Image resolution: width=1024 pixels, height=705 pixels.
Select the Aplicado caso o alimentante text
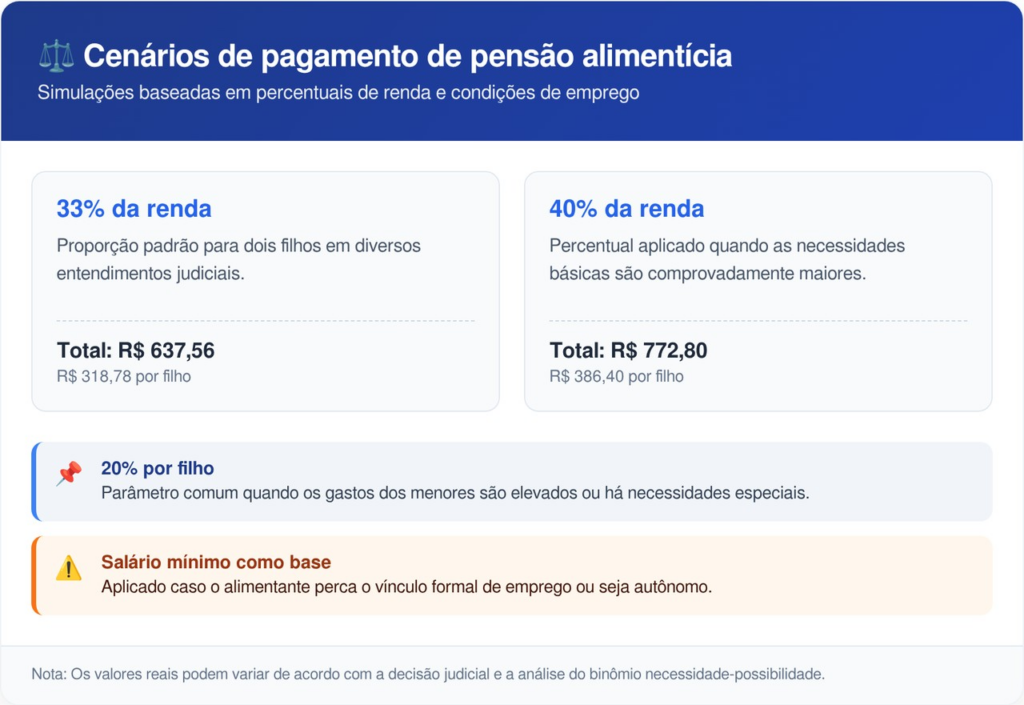click(407, 587)
